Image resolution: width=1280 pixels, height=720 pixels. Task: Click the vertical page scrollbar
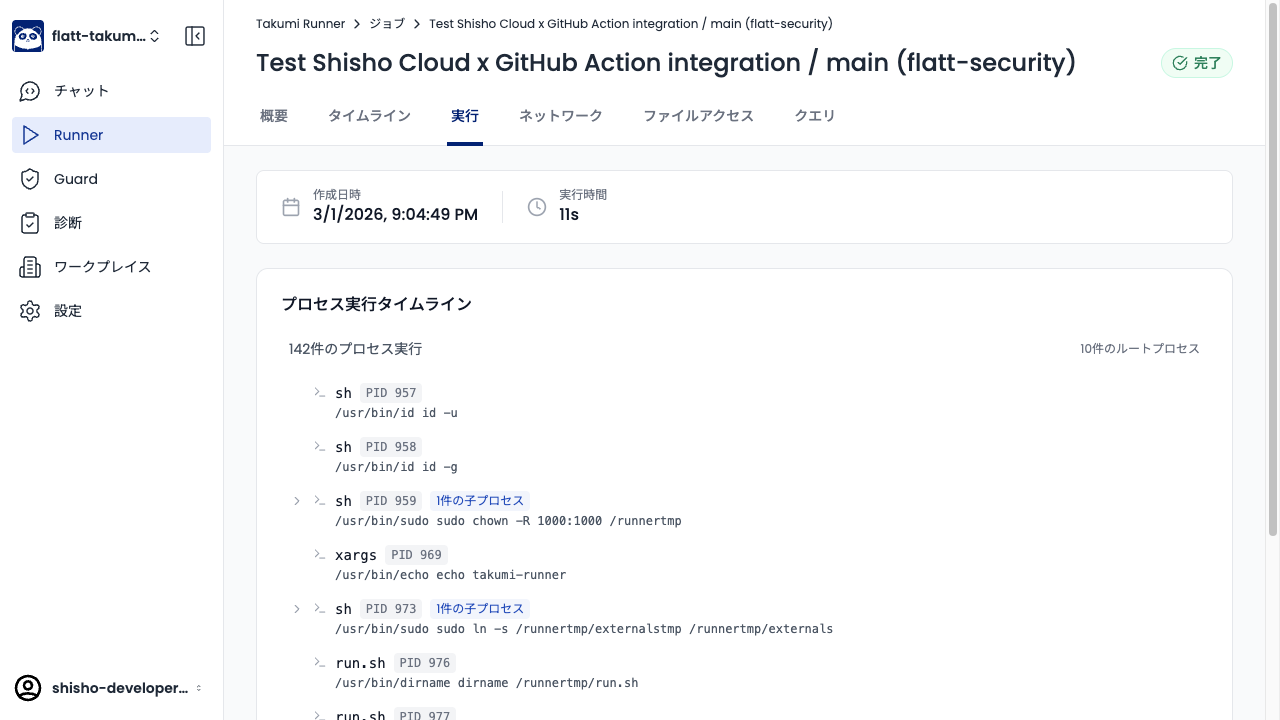(x=1272, y=270)
